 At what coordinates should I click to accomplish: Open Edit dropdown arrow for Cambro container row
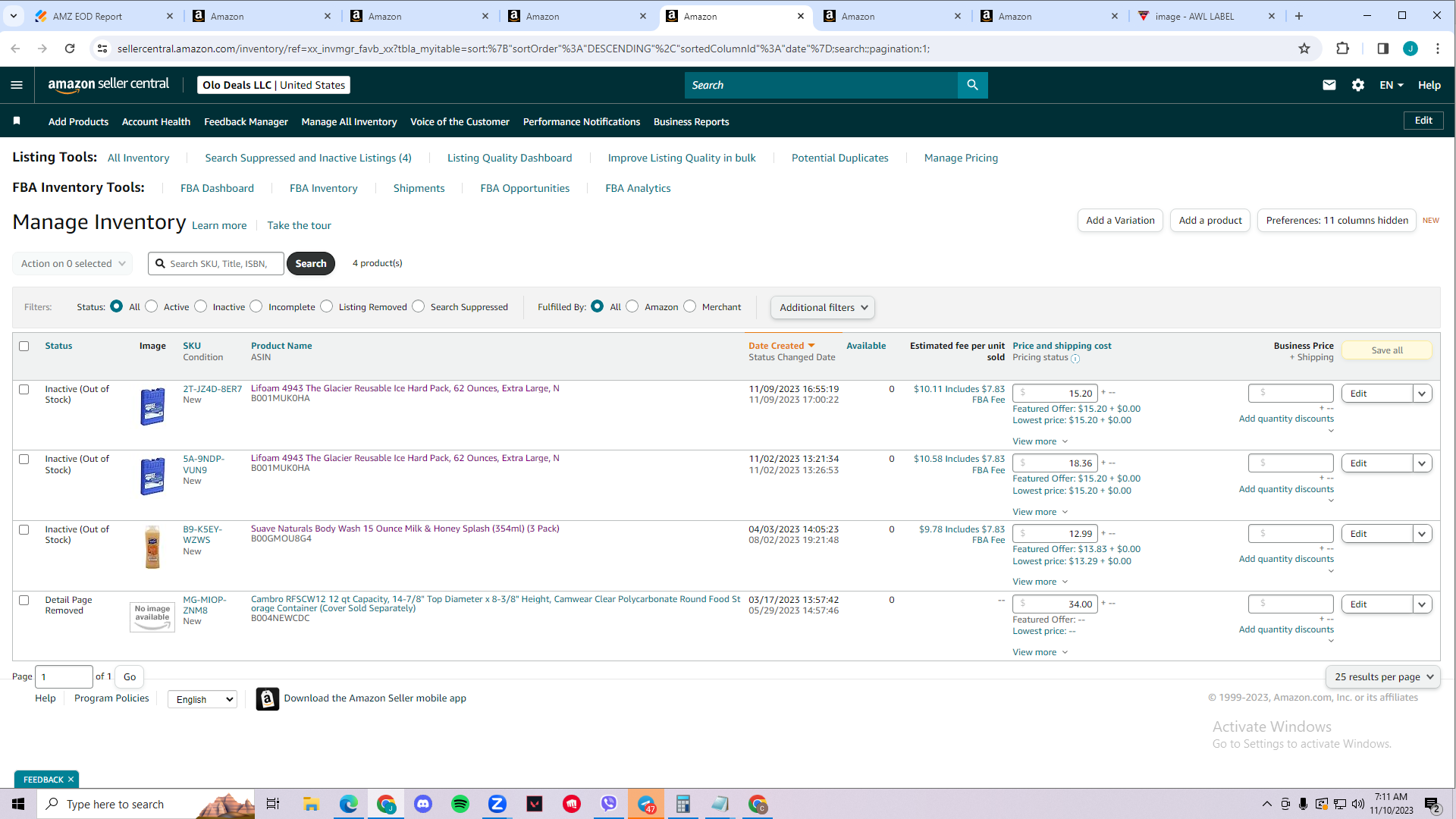point(1422,604)
